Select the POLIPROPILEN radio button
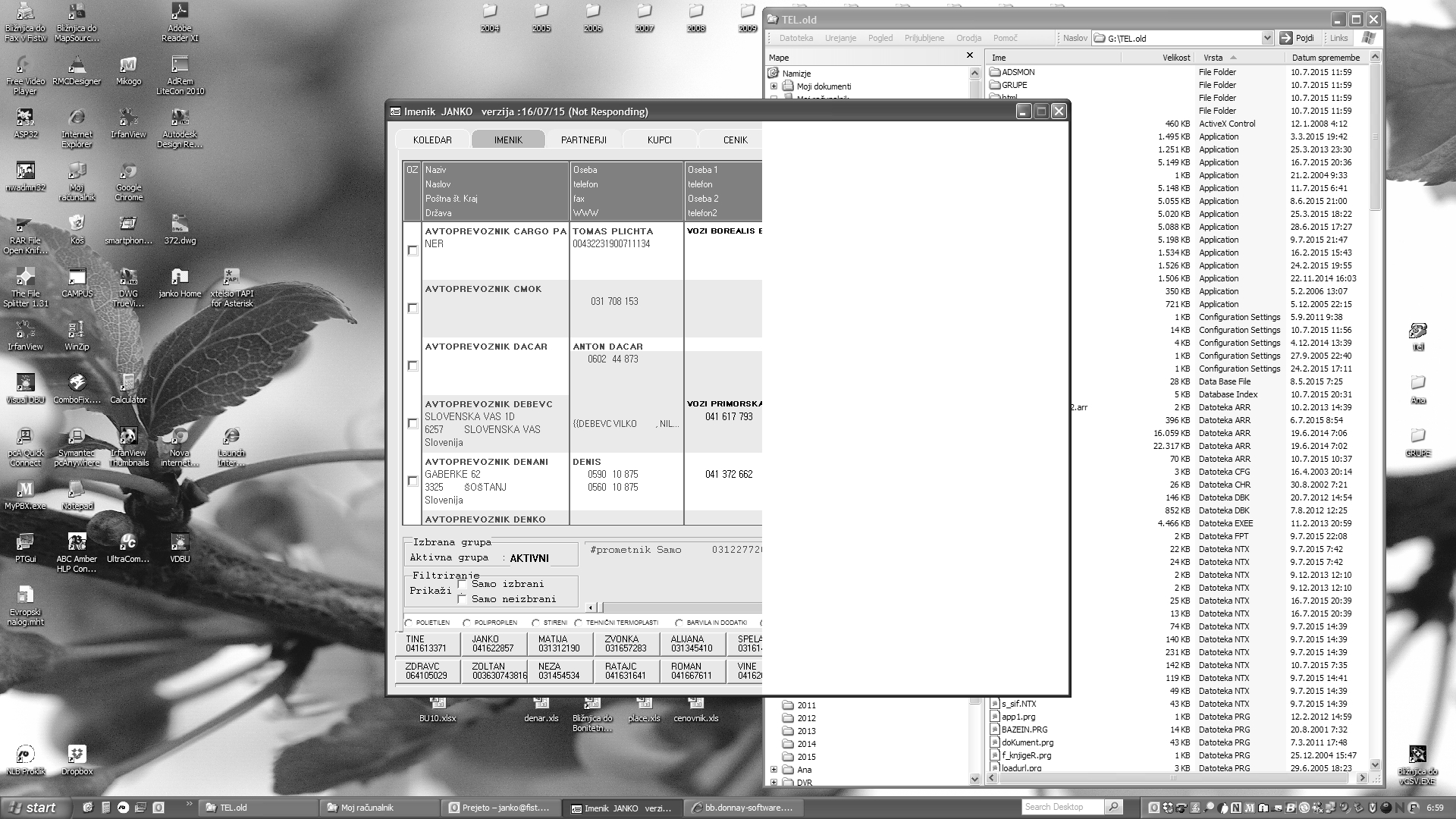Image resolution: width=1456 pixels, height=819 pixels. pos(467,623)
